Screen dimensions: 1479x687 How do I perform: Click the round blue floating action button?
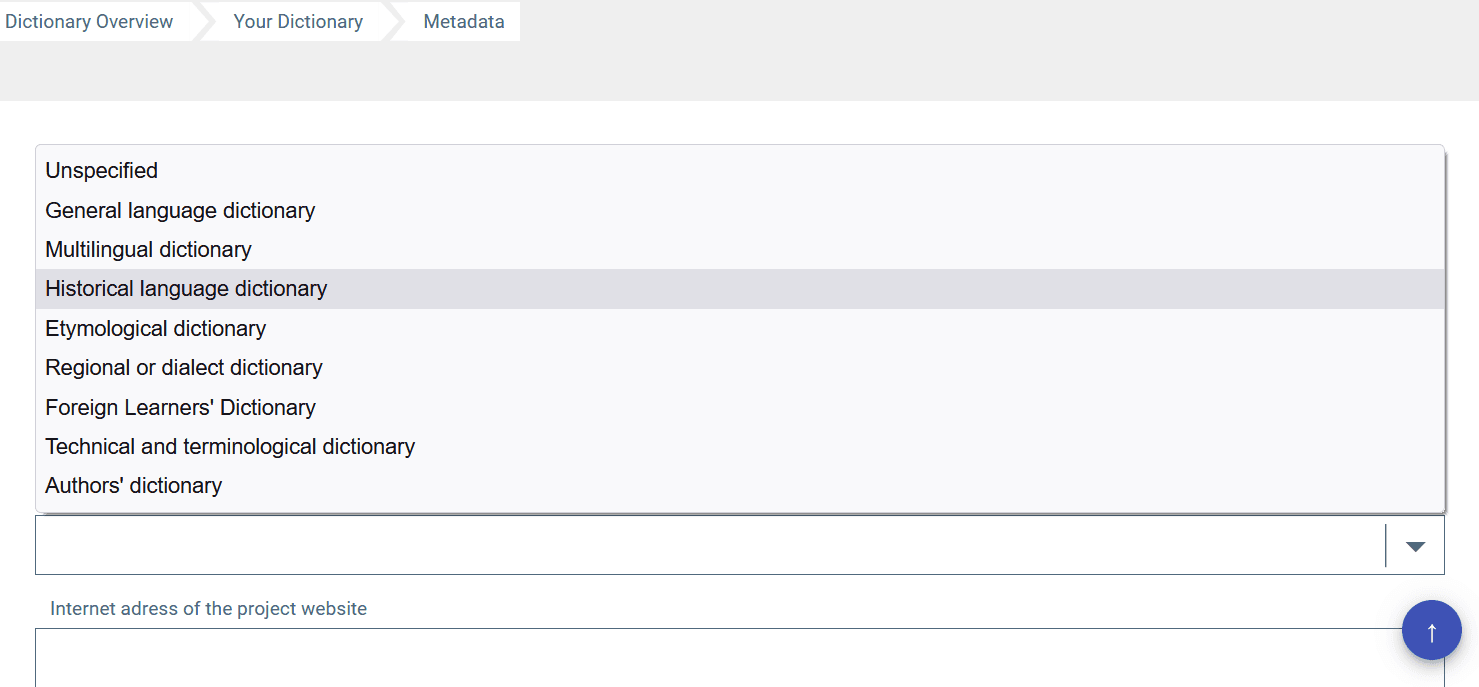click(x=1431, y=630)
